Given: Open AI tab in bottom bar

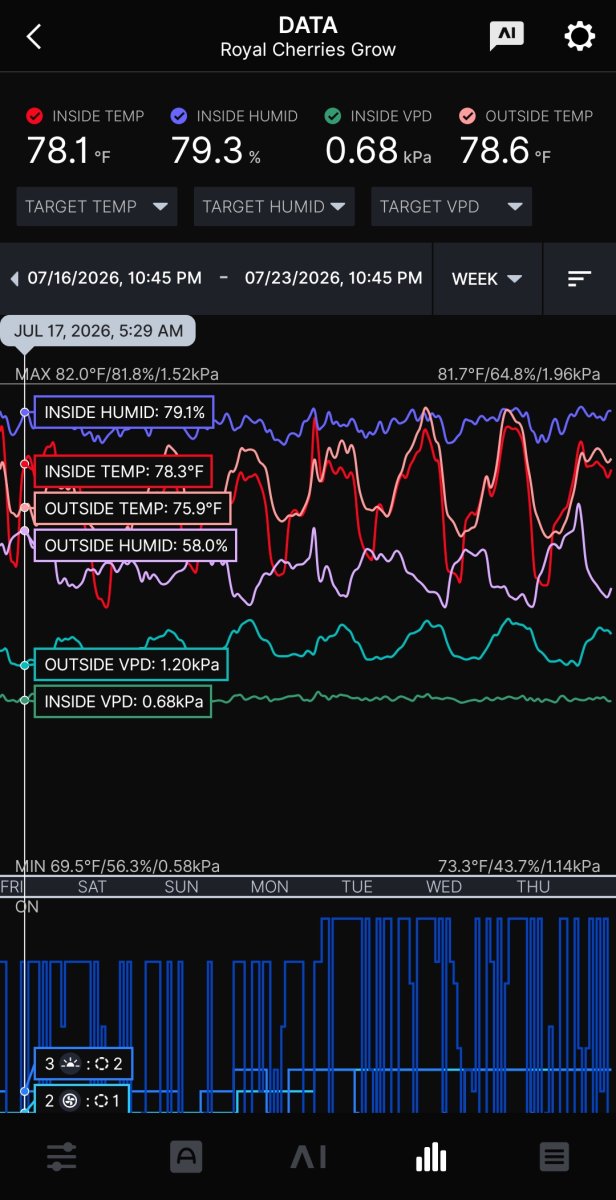Looking at the screenshot, I should (x=308, y=1157).
